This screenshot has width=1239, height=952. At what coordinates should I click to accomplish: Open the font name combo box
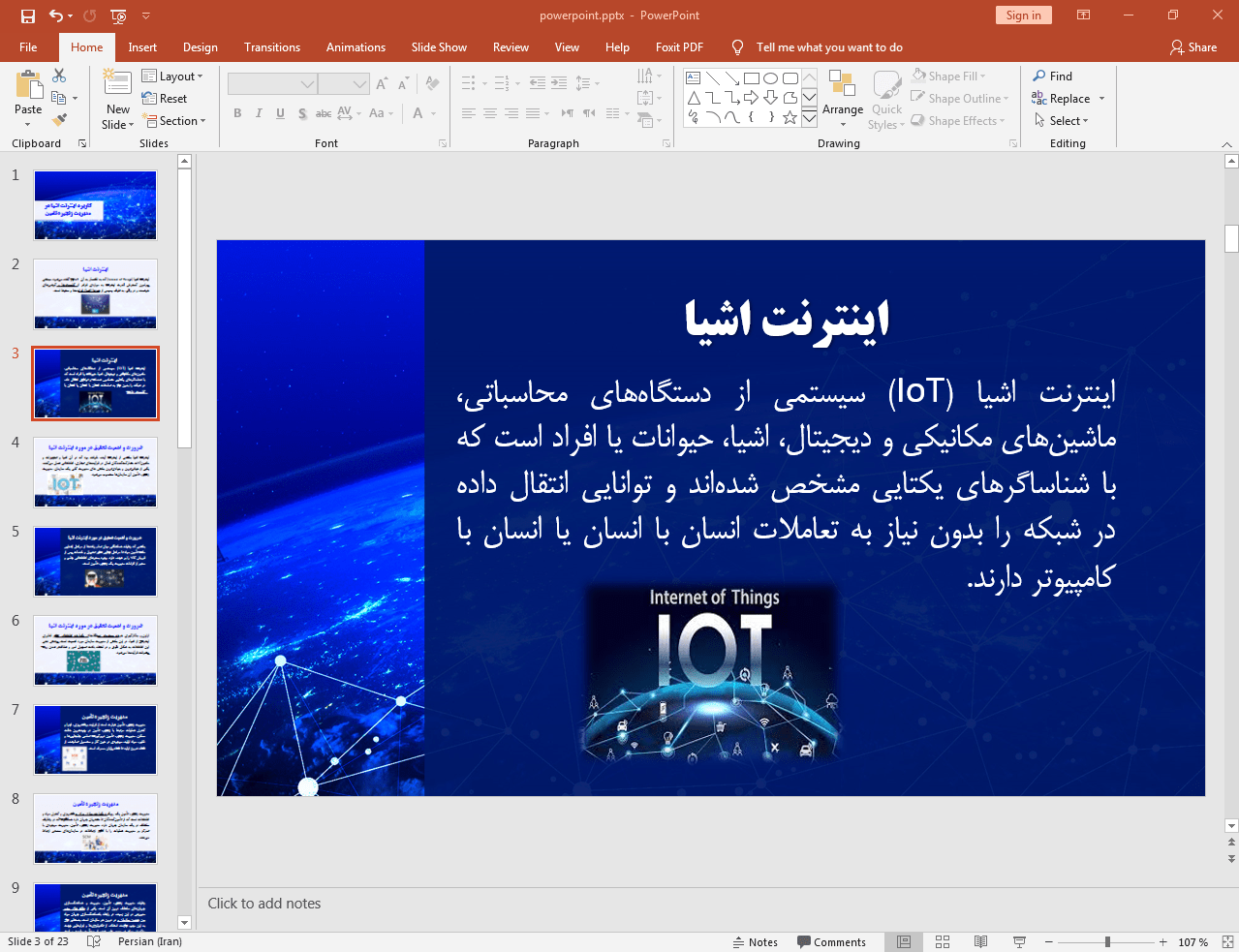(272, 84)
